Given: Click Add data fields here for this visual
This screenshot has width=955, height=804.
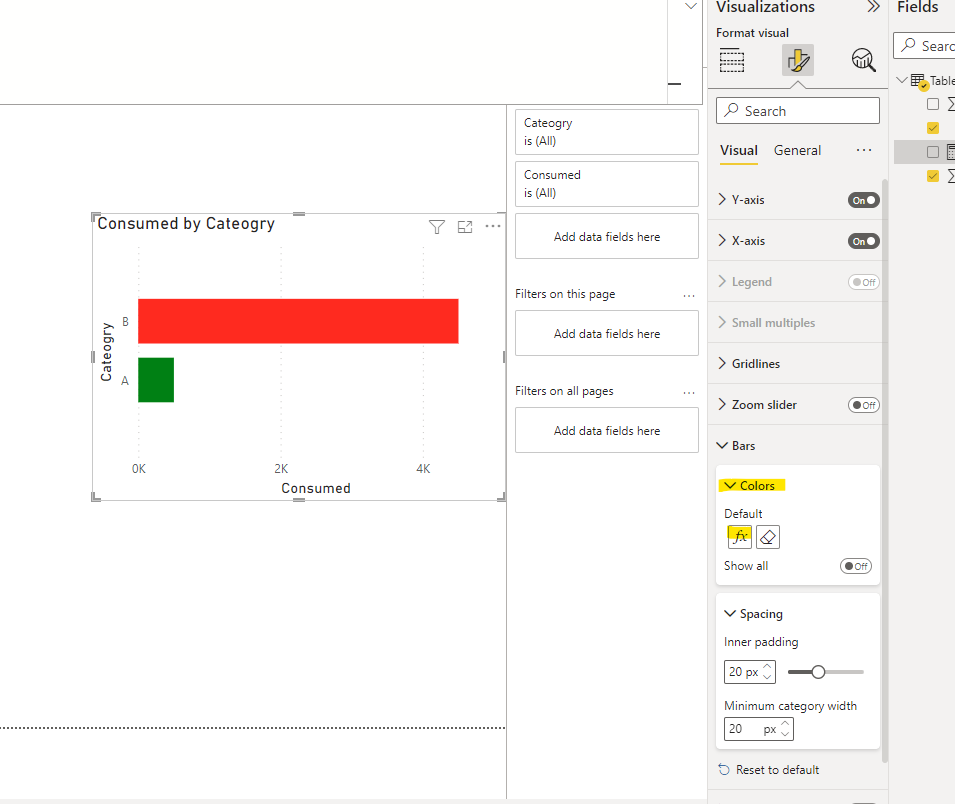Looking at the screenshot, I should [x=607, y=236].
